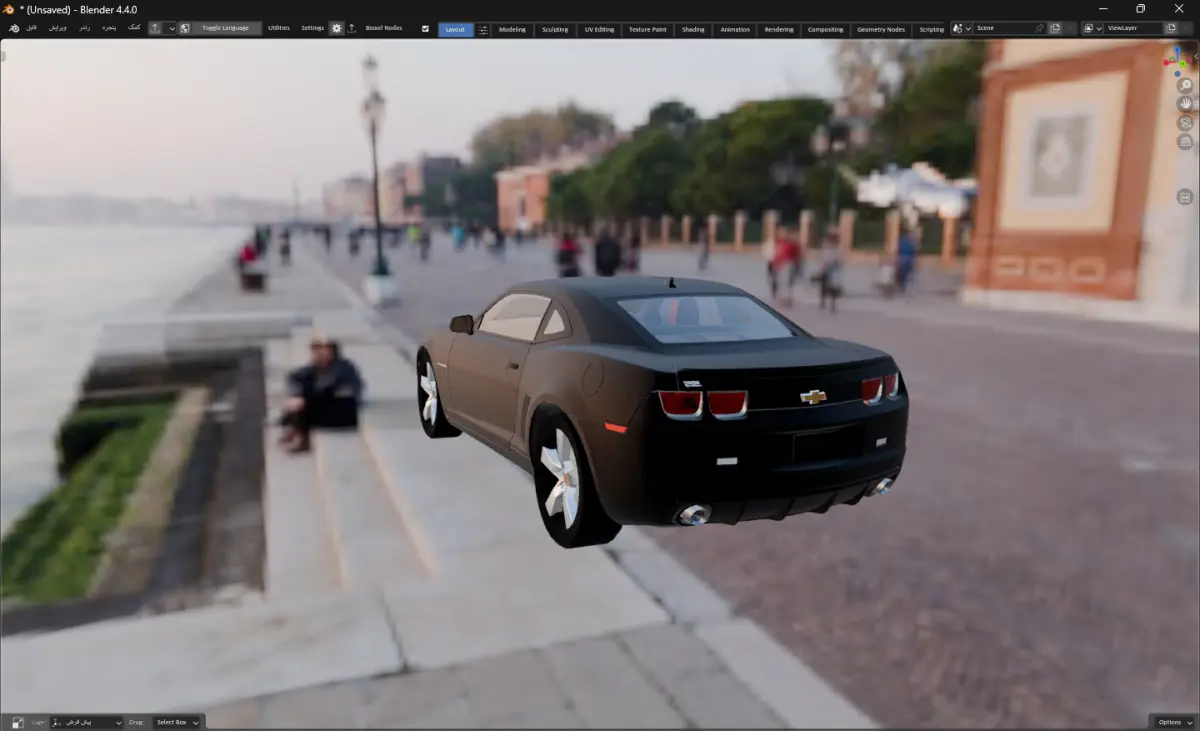Open the پنجره (Window) menu
The image size is (1200, 731).
tap(108, 28)
